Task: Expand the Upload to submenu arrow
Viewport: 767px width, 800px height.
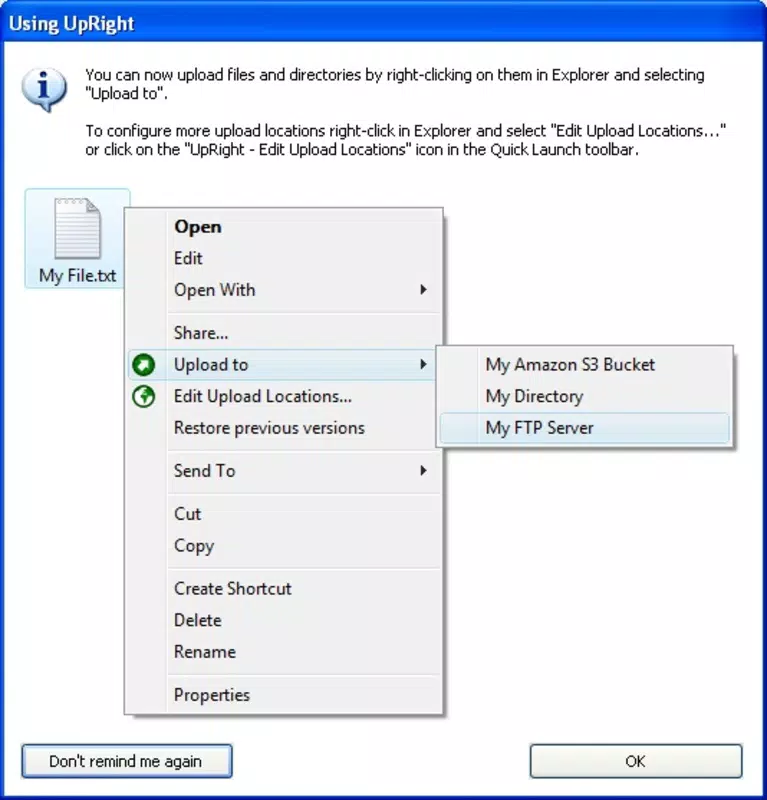Action: [x=423, y=364]
